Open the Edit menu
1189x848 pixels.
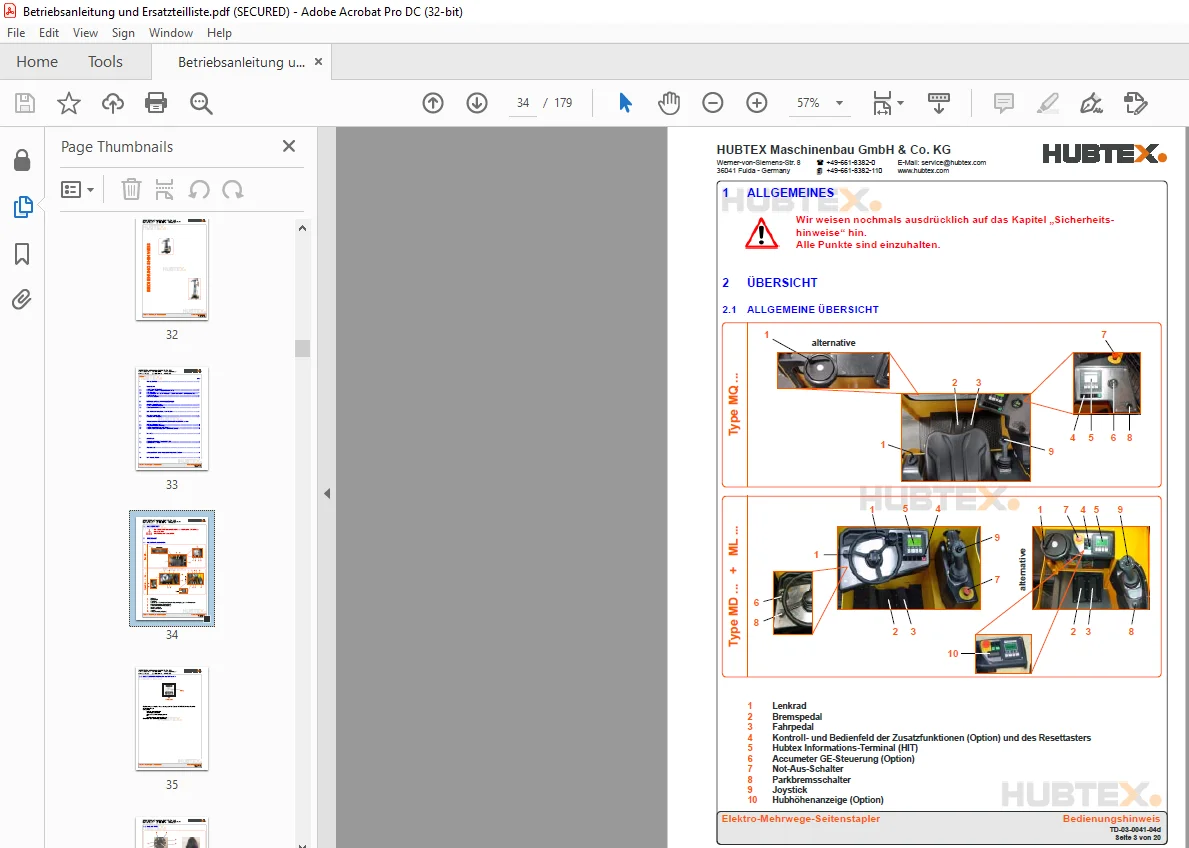point(49,33)
